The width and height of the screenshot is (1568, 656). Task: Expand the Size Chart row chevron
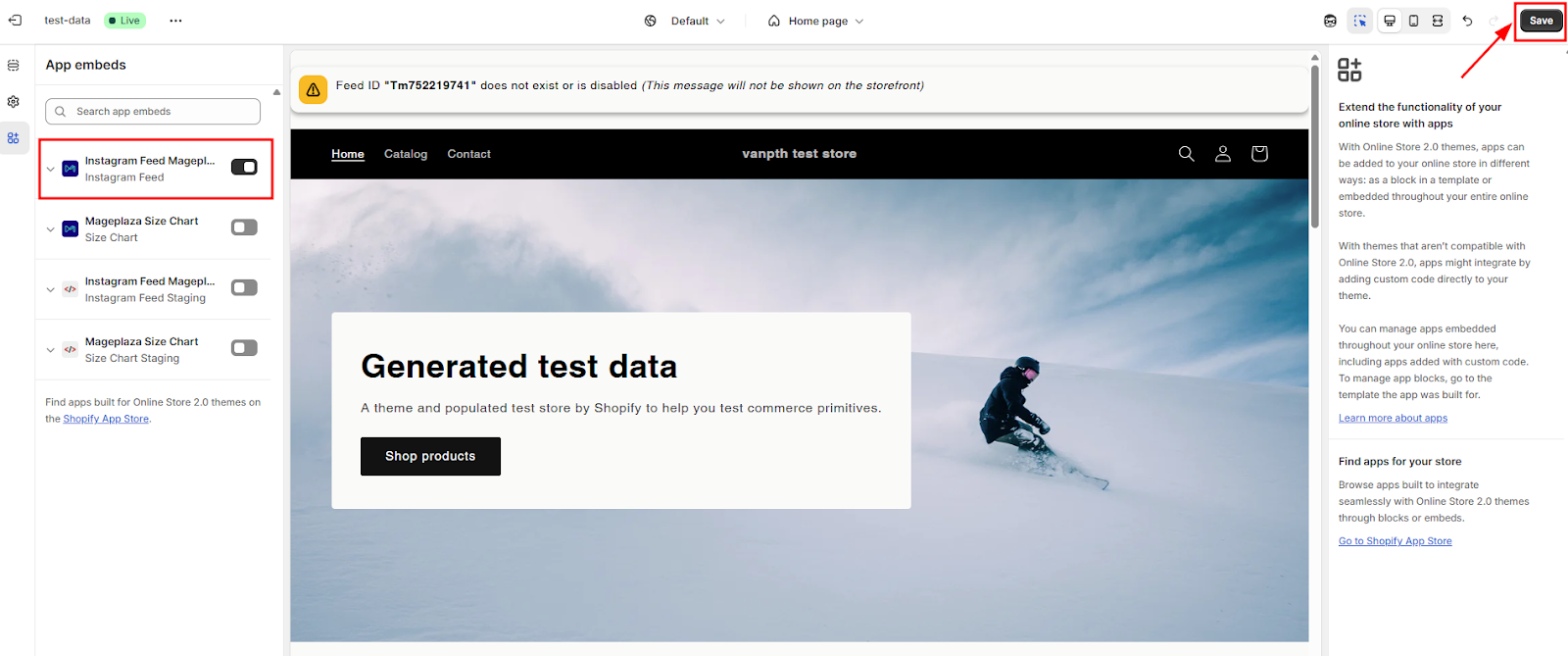tap(51, 229)
